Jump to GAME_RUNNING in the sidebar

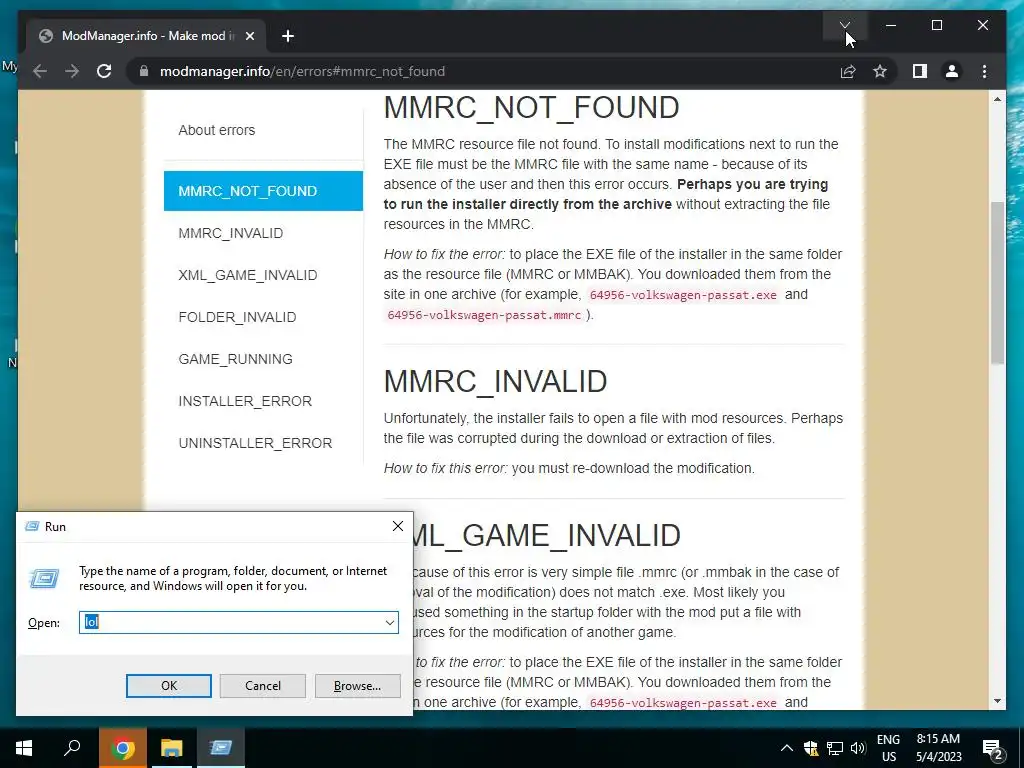[x=235, y=359]
